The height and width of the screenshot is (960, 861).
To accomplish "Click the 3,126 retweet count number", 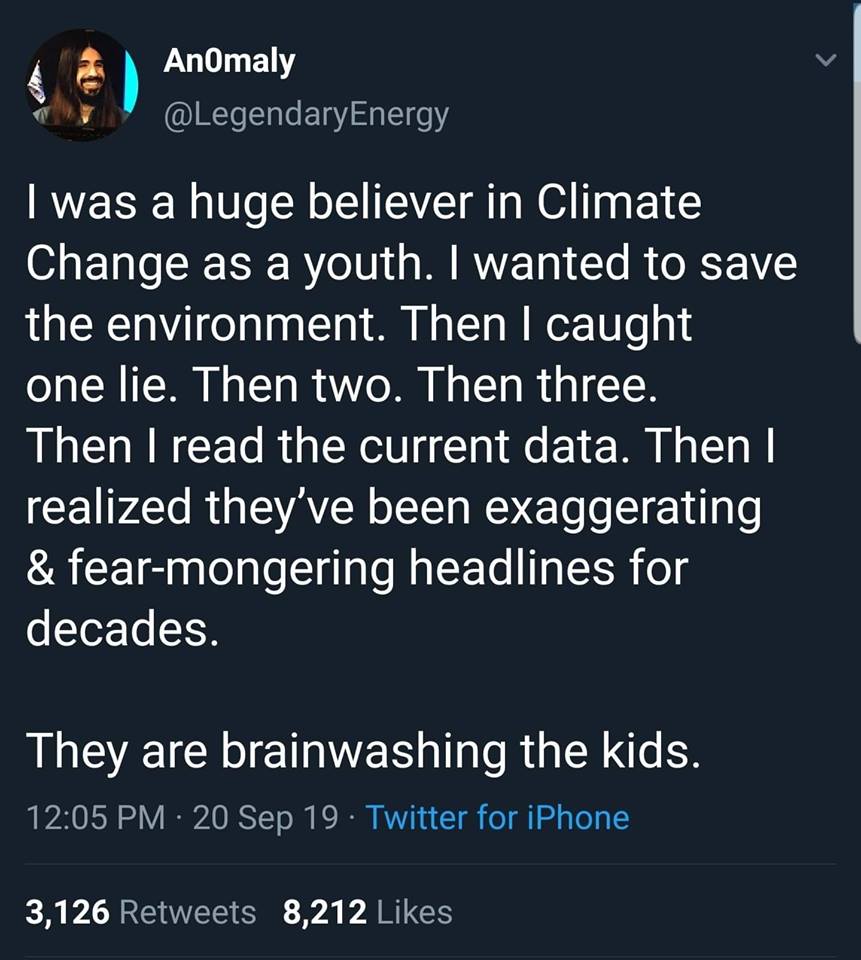I will point(67,911).
